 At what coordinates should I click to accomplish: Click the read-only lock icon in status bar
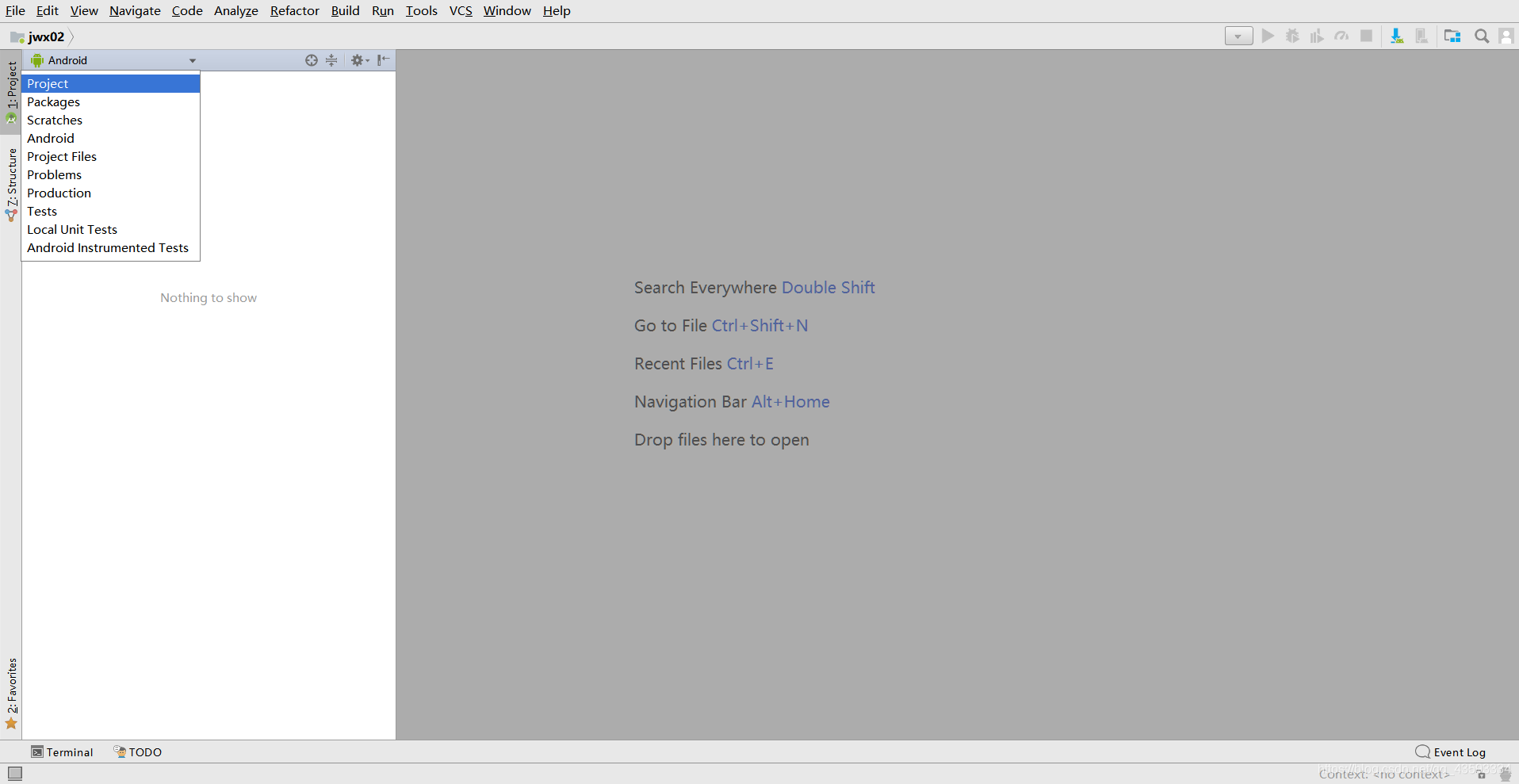[x=1481, y=774]
